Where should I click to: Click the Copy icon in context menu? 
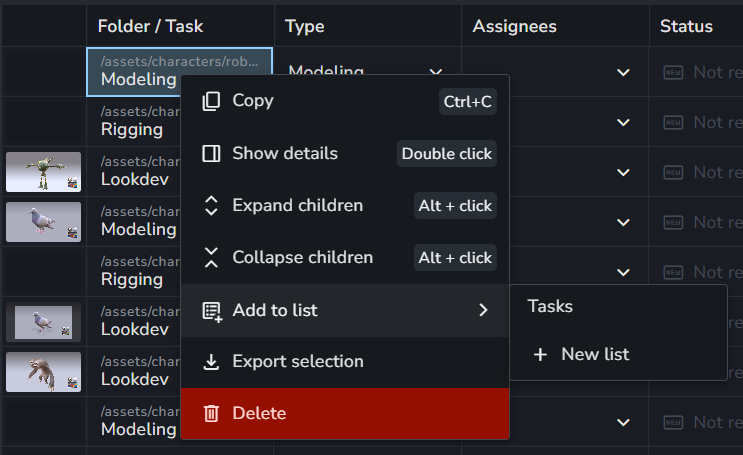pyautogui.click(x=211, y=101)
